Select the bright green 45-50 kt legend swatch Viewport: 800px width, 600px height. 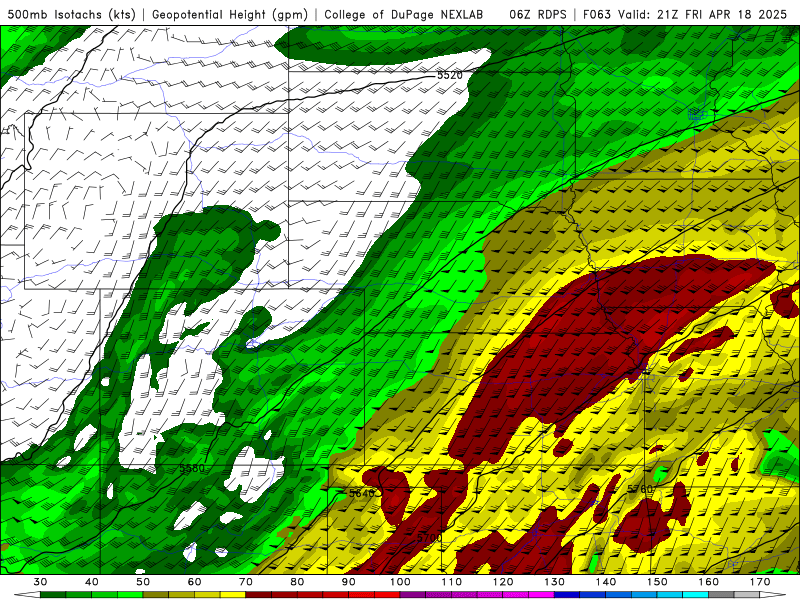tap(130, 595)
